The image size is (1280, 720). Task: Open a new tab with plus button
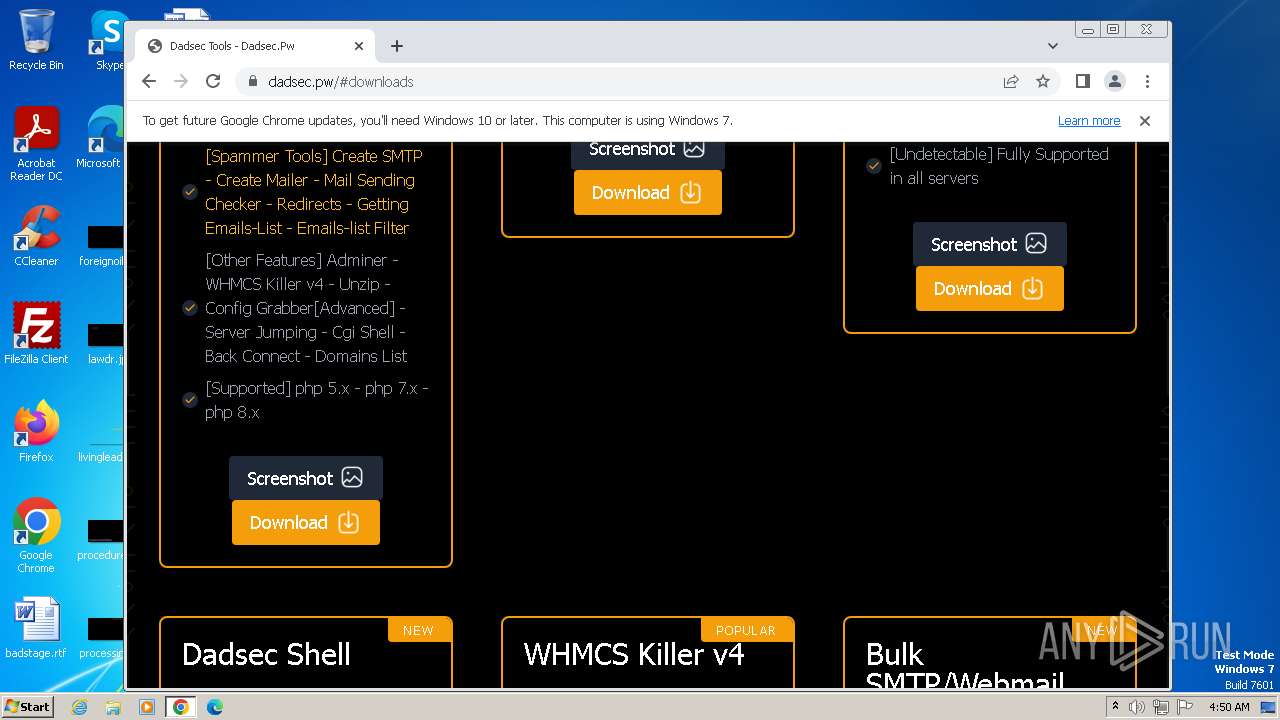click(x=397, y=46)
